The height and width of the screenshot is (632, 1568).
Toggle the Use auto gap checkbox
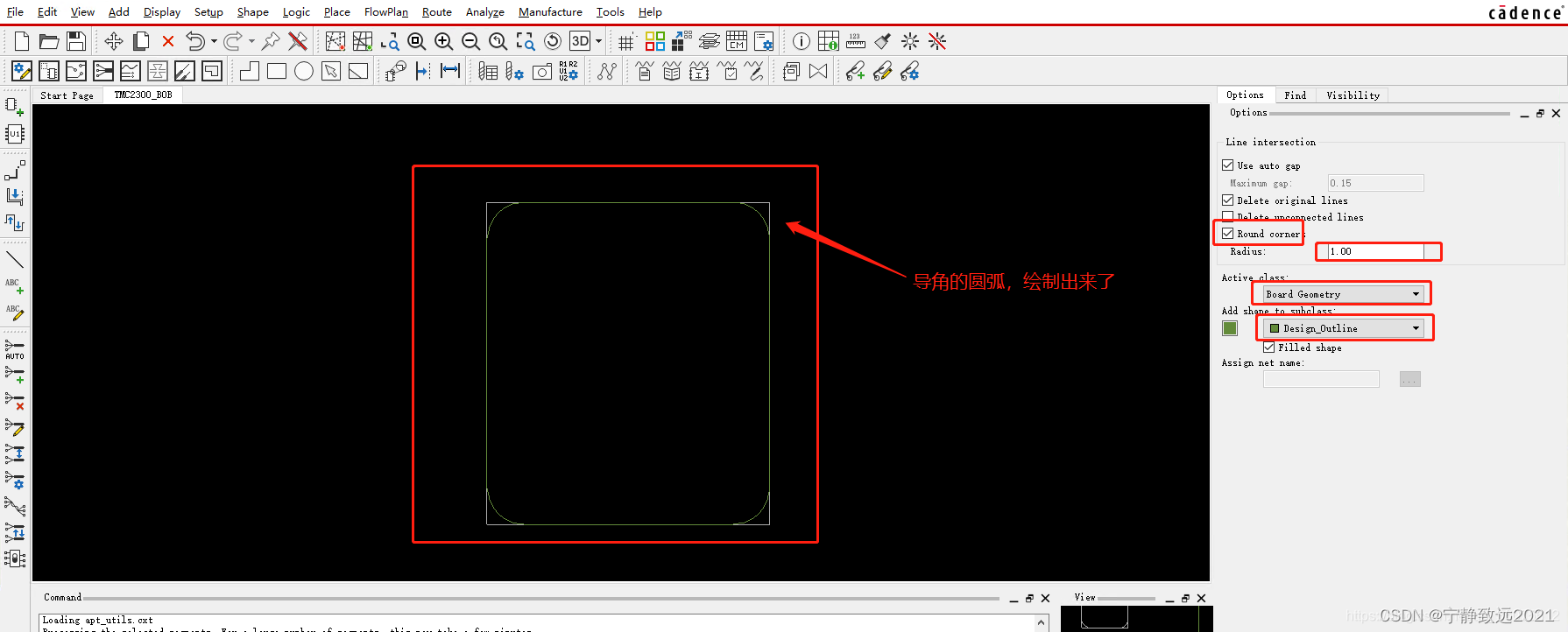(1228, 165)
